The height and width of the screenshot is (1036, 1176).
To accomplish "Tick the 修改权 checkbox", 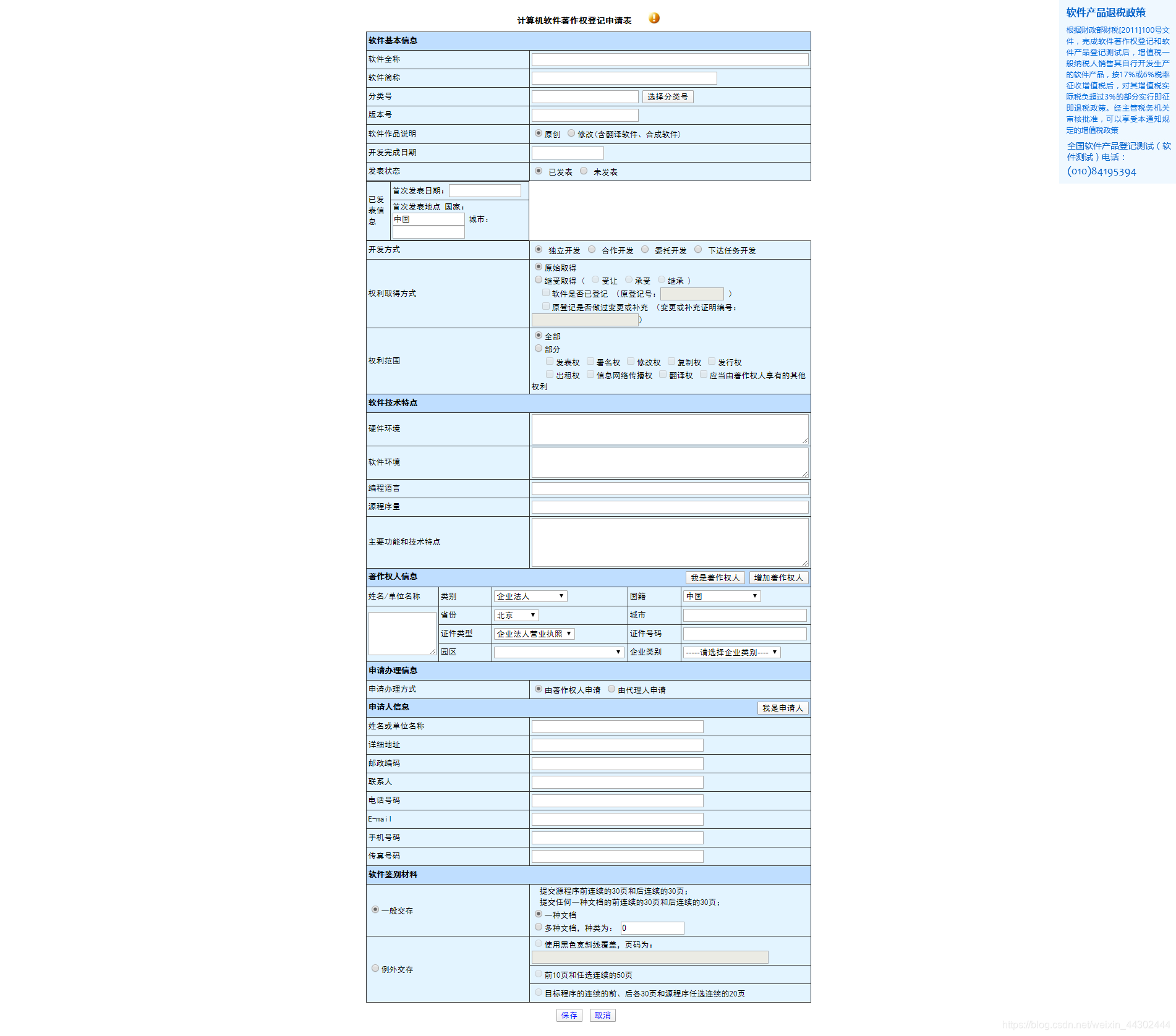I will pyautogui.click(x=631, y=362).
